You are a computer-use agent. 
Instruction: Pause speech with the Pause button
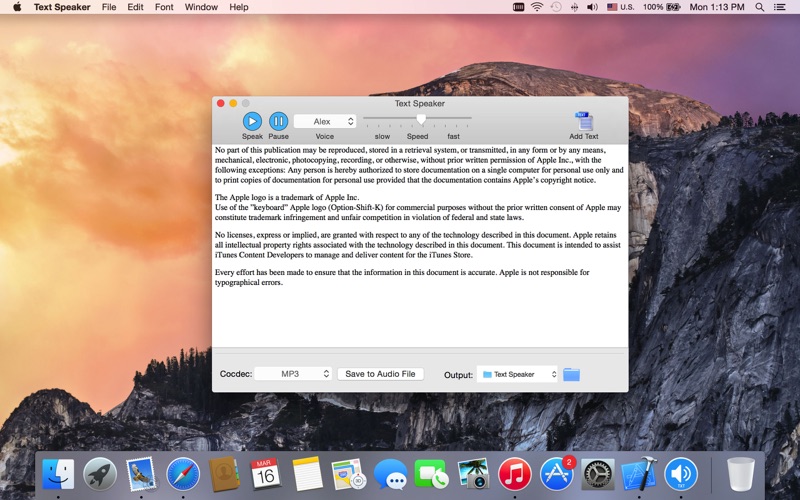278,121
